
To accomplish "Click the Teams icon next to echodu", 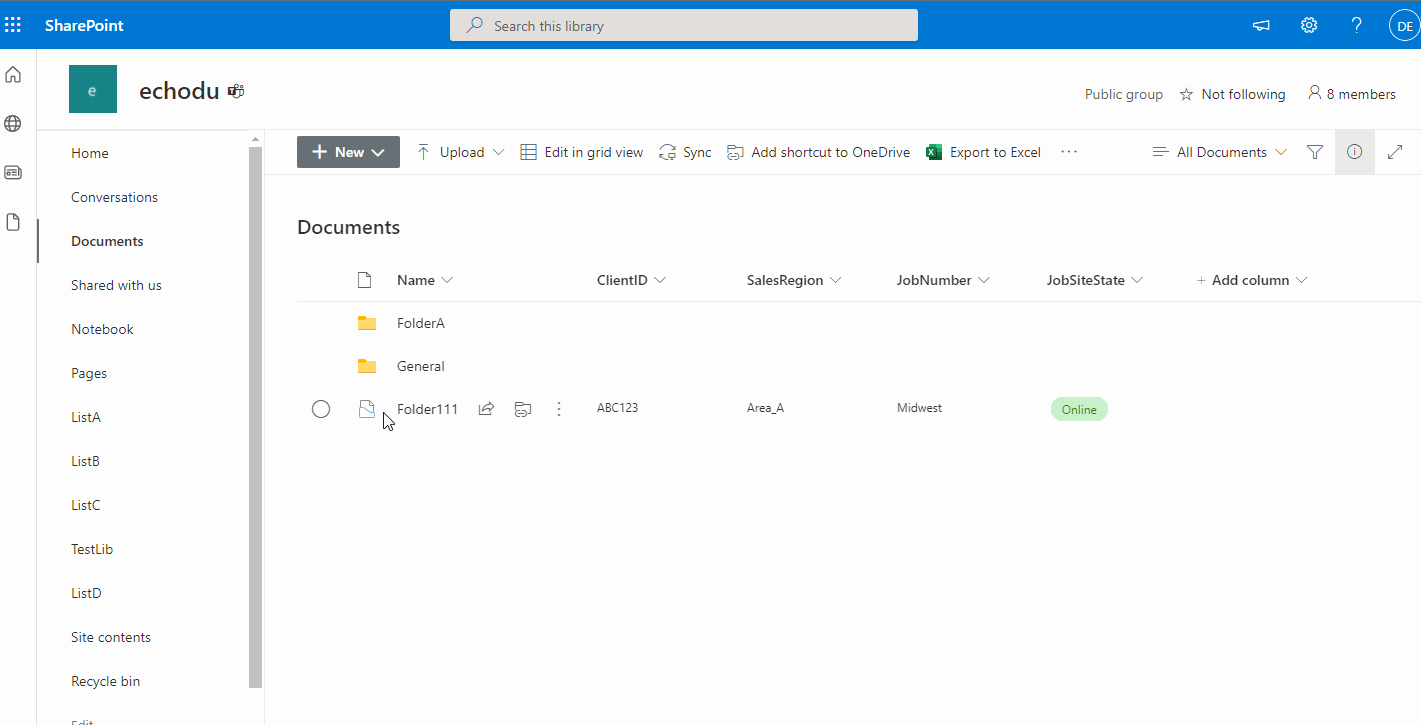I will [236, 91].
